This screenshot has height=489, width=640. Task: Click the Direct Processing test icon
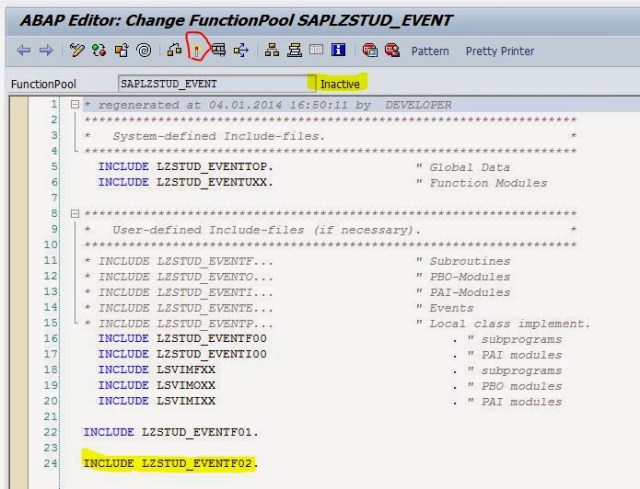tap(219, 50)
